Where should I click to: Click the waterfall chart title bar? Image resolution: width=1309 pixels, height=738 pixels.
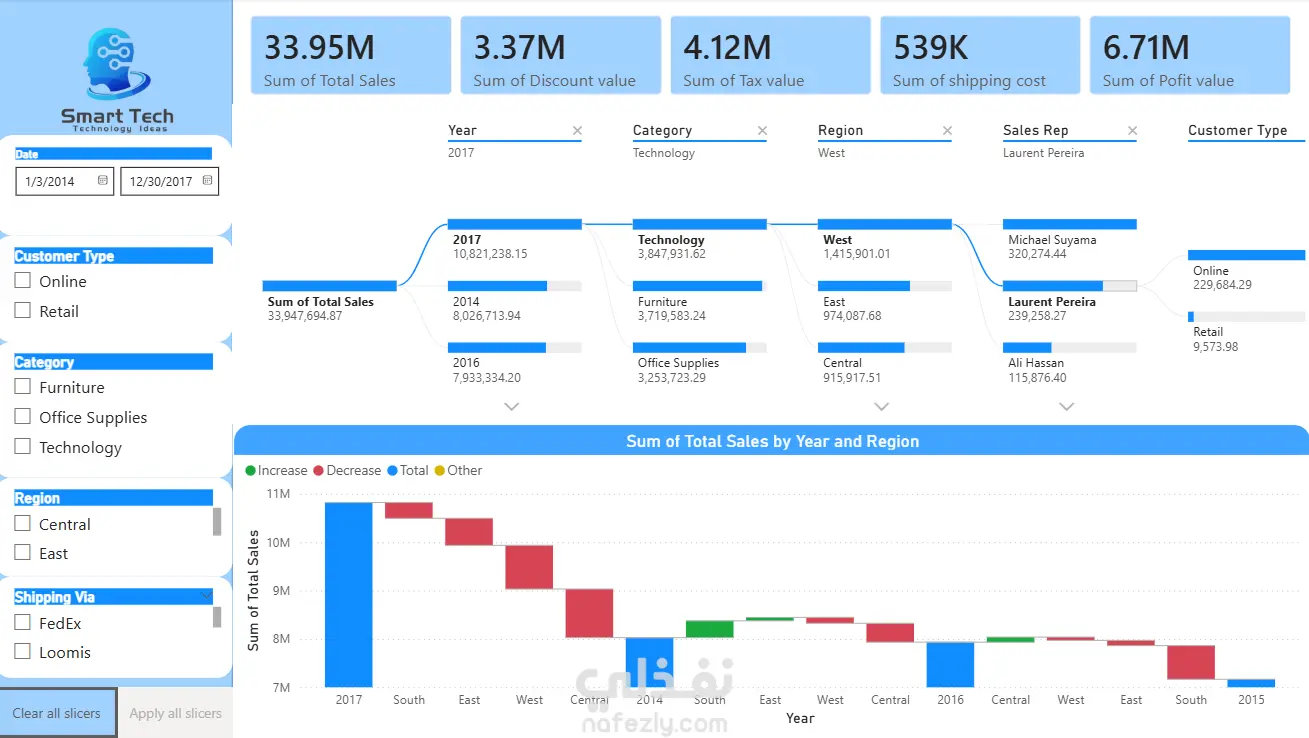click(x=771, y=441)
